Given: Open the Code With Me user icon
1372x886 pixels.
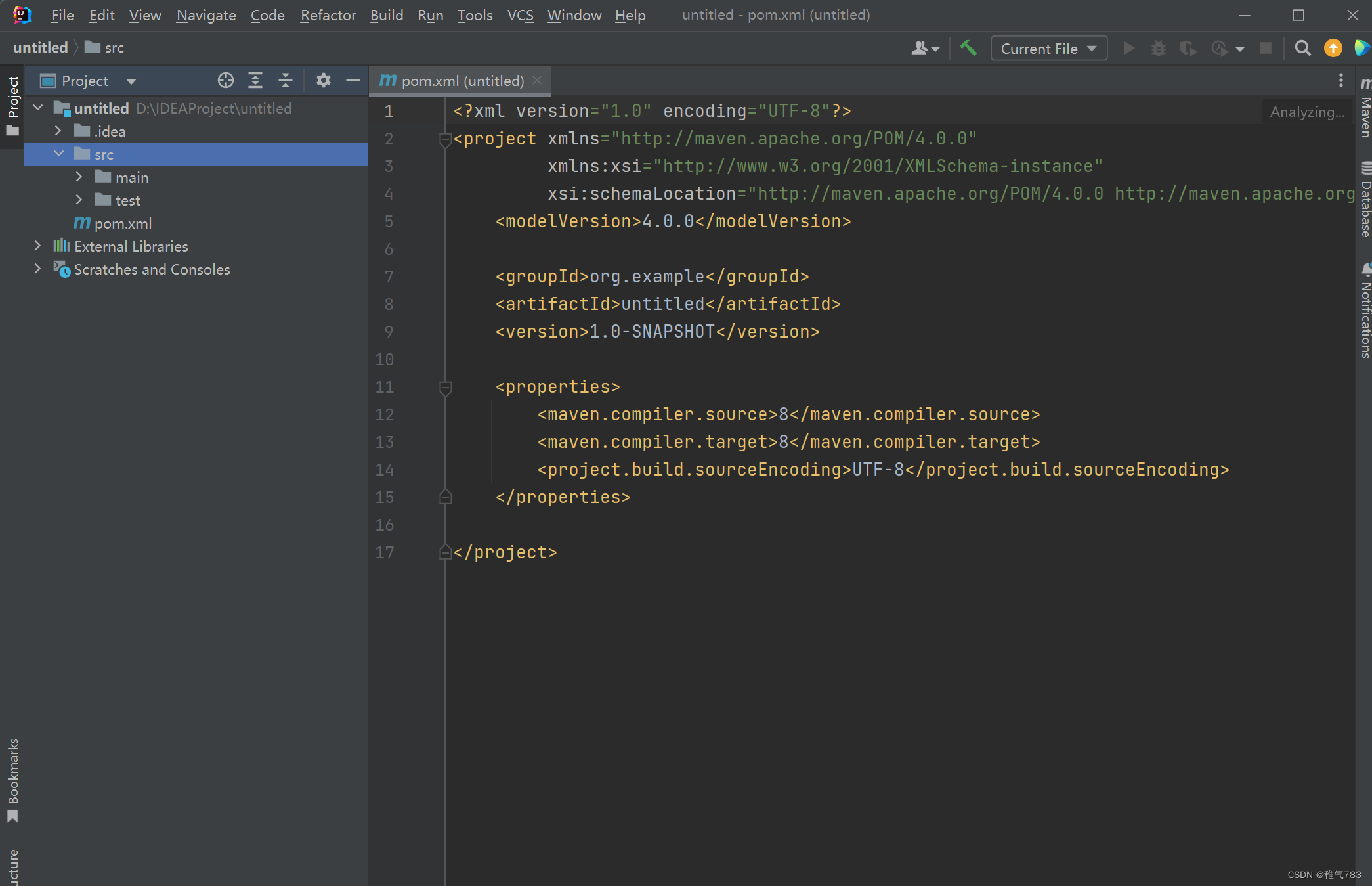Looking at the screenshot, I should click(x=925, y=48).
